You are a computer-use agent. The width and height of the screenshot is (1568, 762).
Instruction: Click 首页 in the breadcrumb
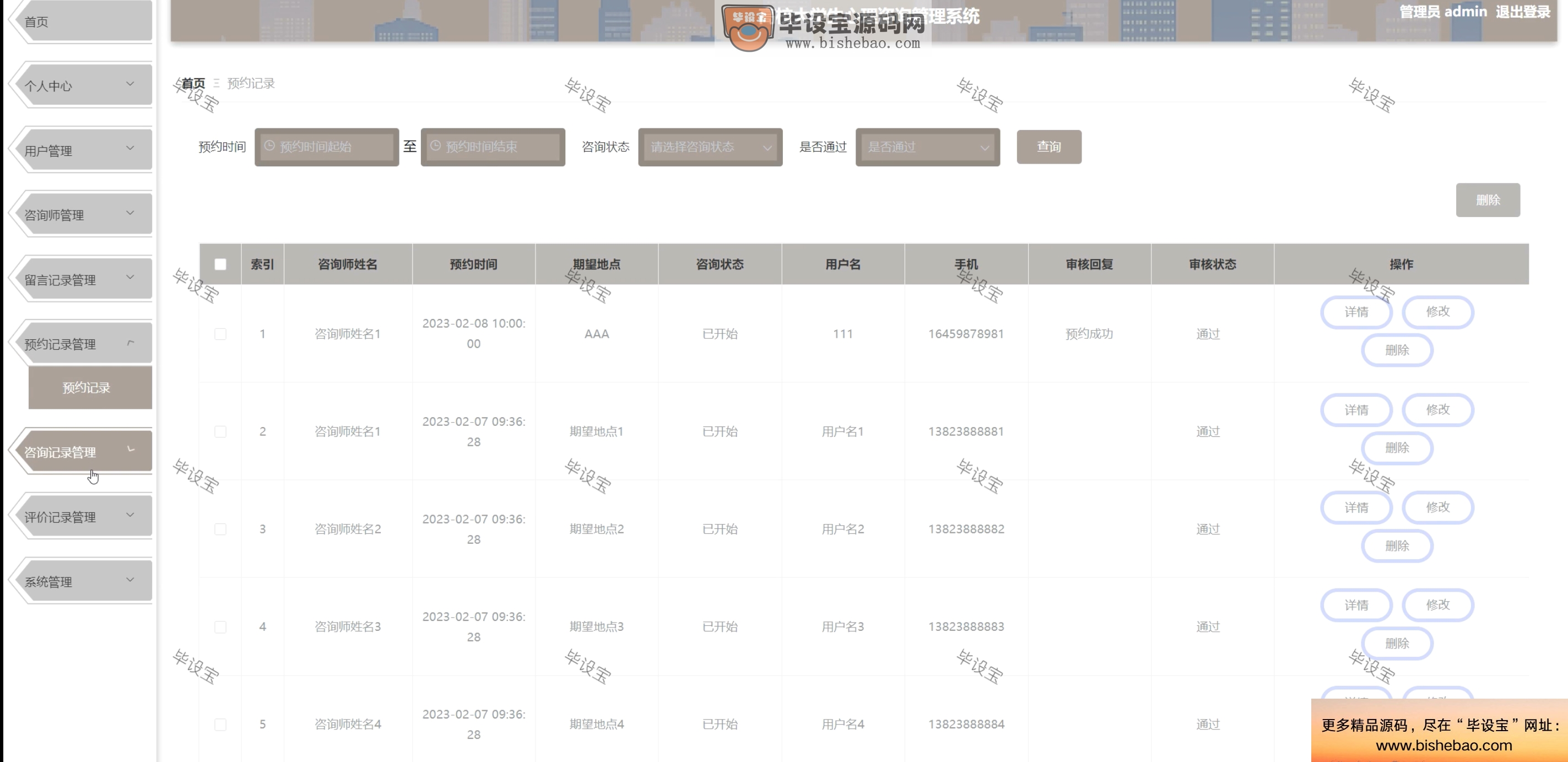(x=193, y=83)
